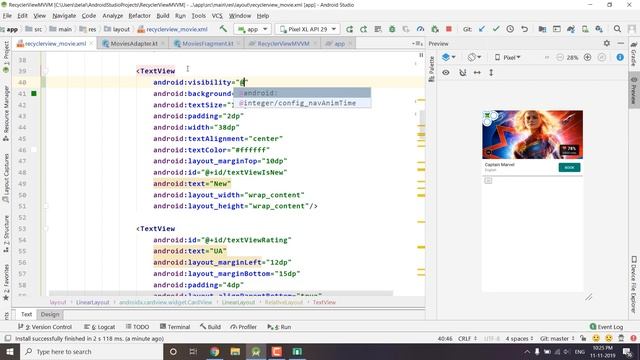Click the Debug app bug icon
The height and width of the screenshot is (360, 640).
[x=392, y=29]
